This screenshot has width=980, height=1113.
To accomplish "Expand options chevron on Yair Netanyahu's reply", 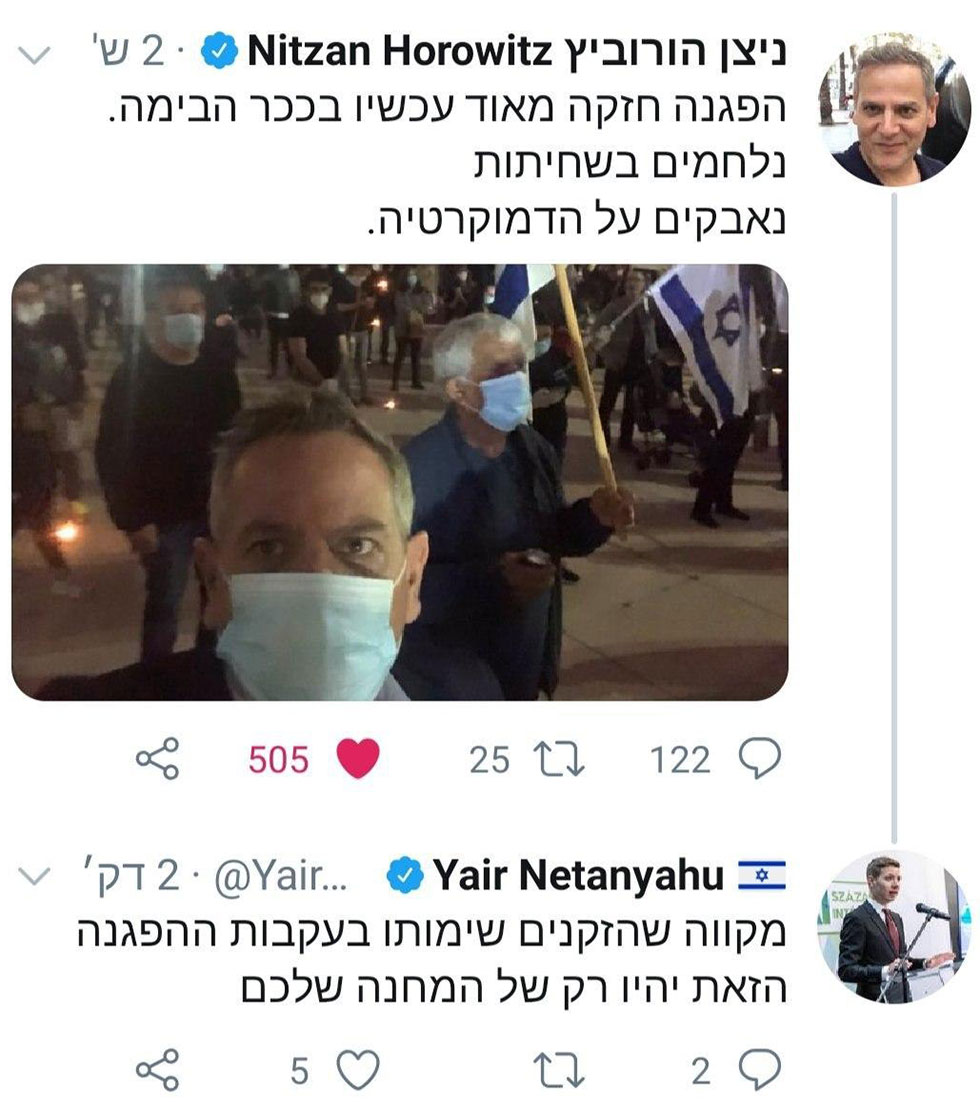I will 34,876.
